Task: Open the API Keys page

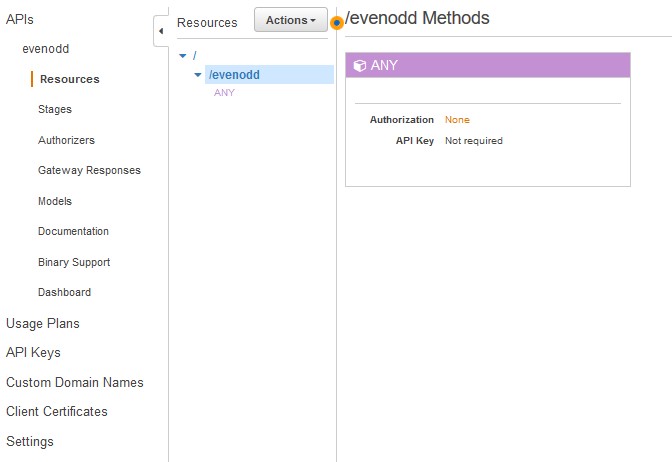Action: [x=33, y=352]
